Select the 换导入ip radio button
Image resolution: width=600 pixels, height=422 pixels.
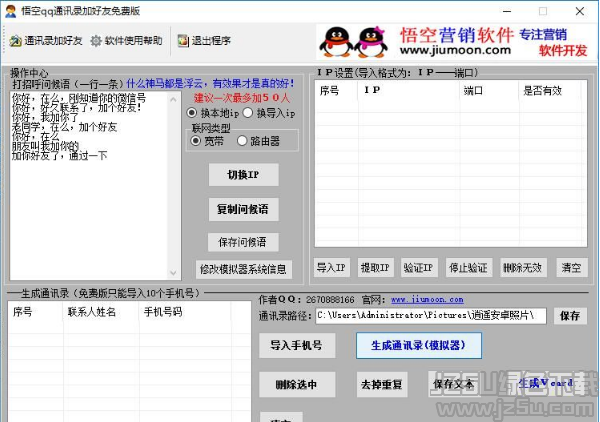pos(248,113)
